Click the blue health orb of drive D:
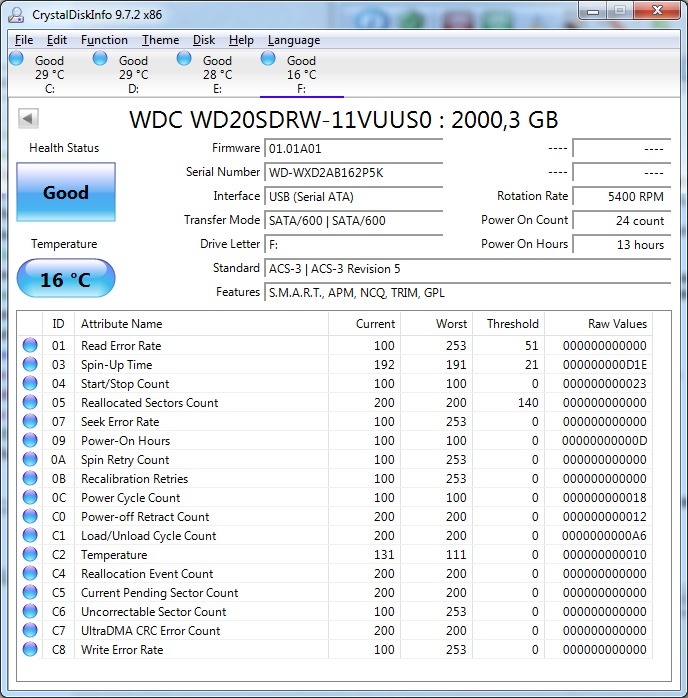This screenshot has height=698, width=688. (100, 58)
